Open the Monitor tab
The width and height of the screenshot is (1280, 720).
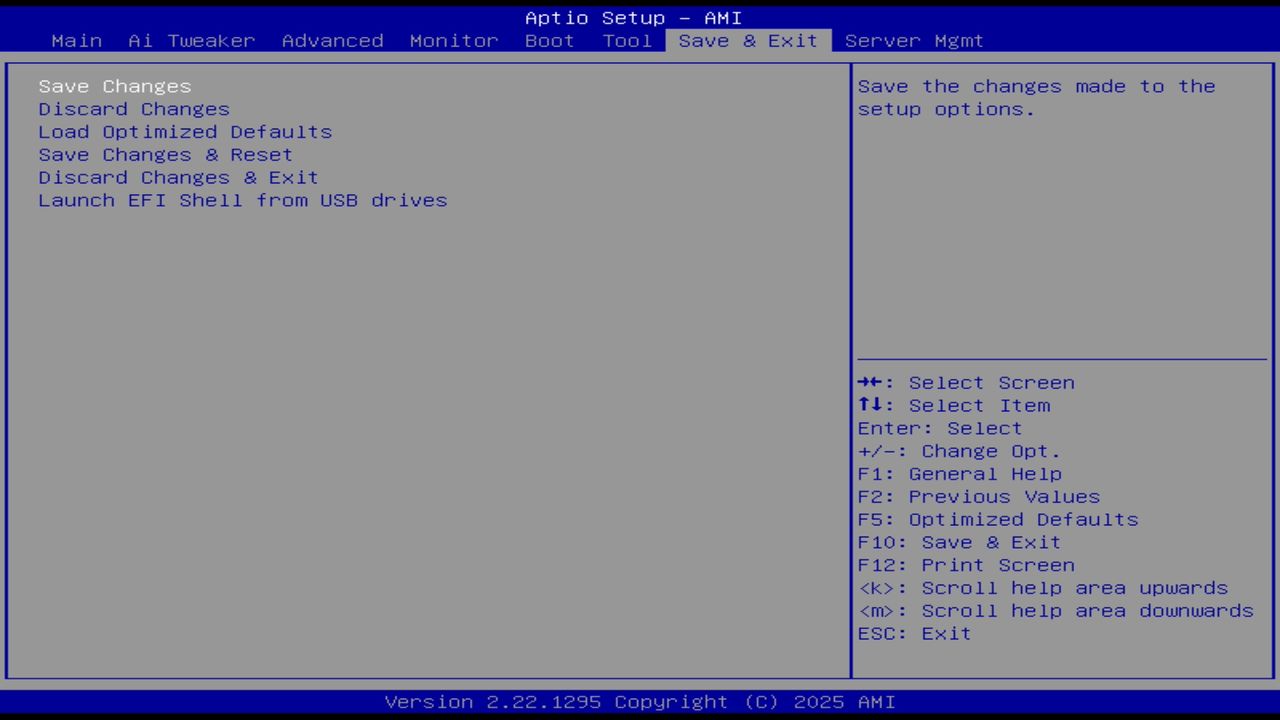click(x=453, y=41)
